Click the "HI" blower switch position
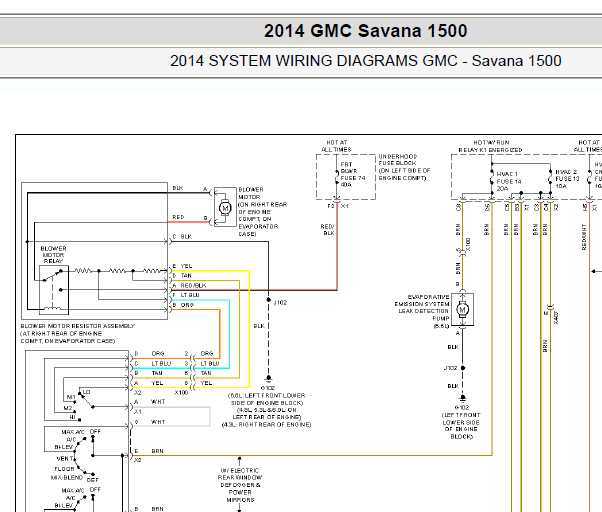Image resolution: width=602 pixels, height=512 pixels. tap(72, 416)
